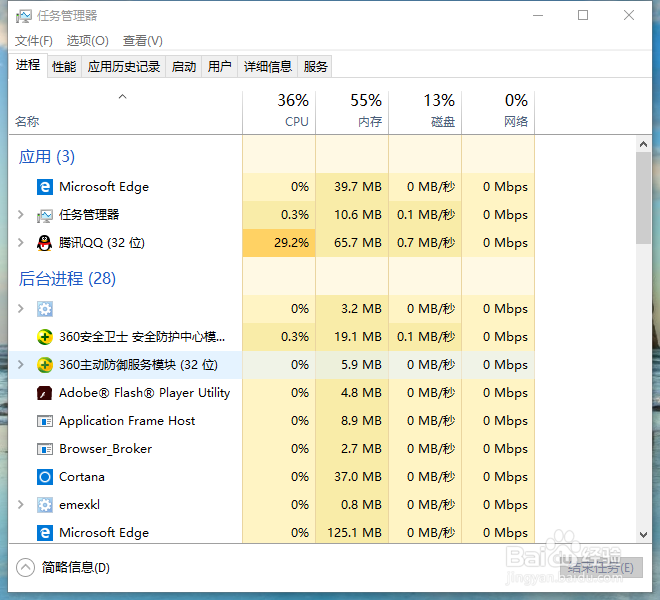Click the Microsoft Edge background process icon
Screen dimensions: 660x600
[x=45, y=533]
